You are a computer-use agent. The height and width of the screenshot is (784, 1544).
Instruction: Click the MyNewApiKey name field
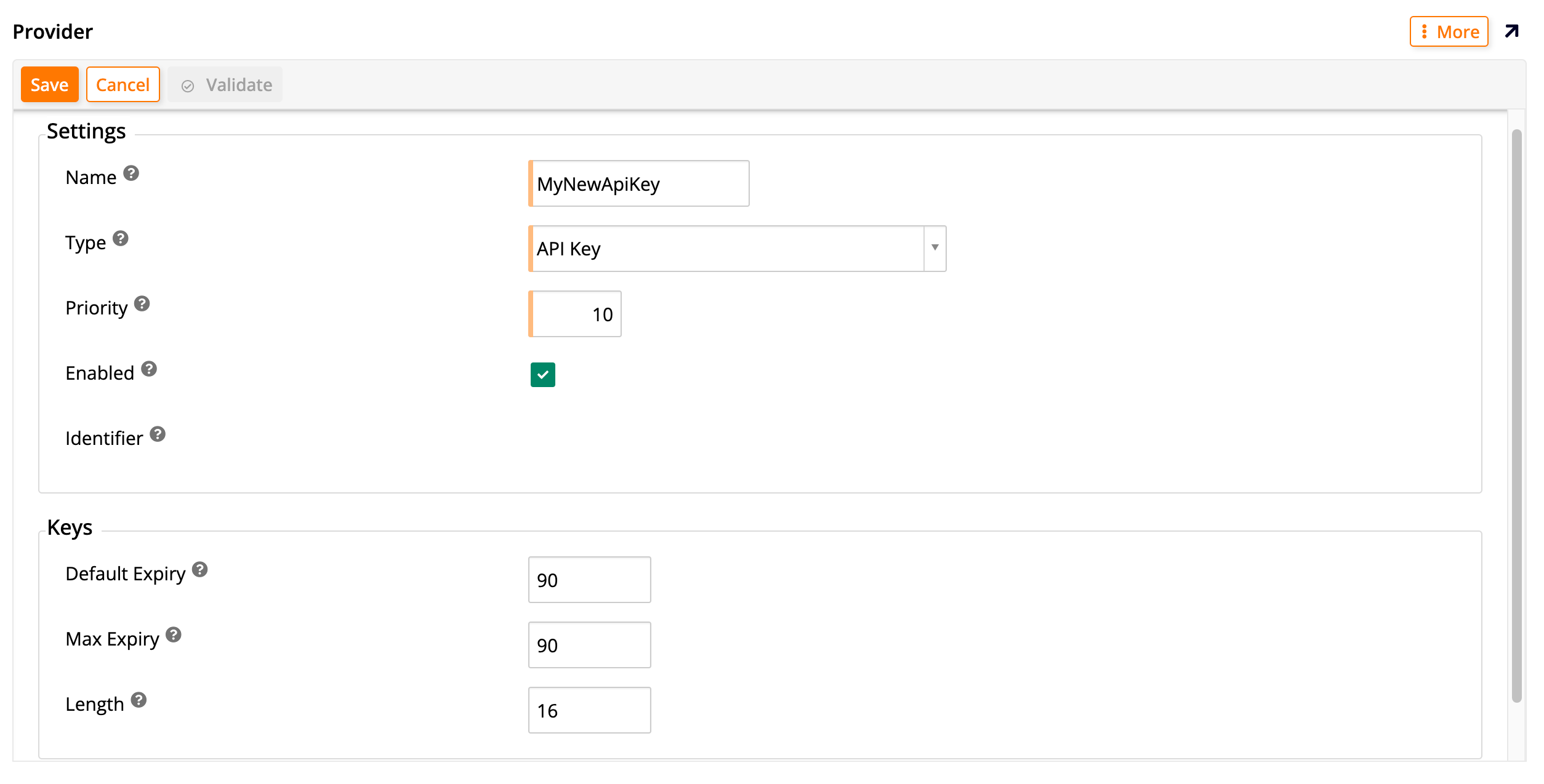639,183
